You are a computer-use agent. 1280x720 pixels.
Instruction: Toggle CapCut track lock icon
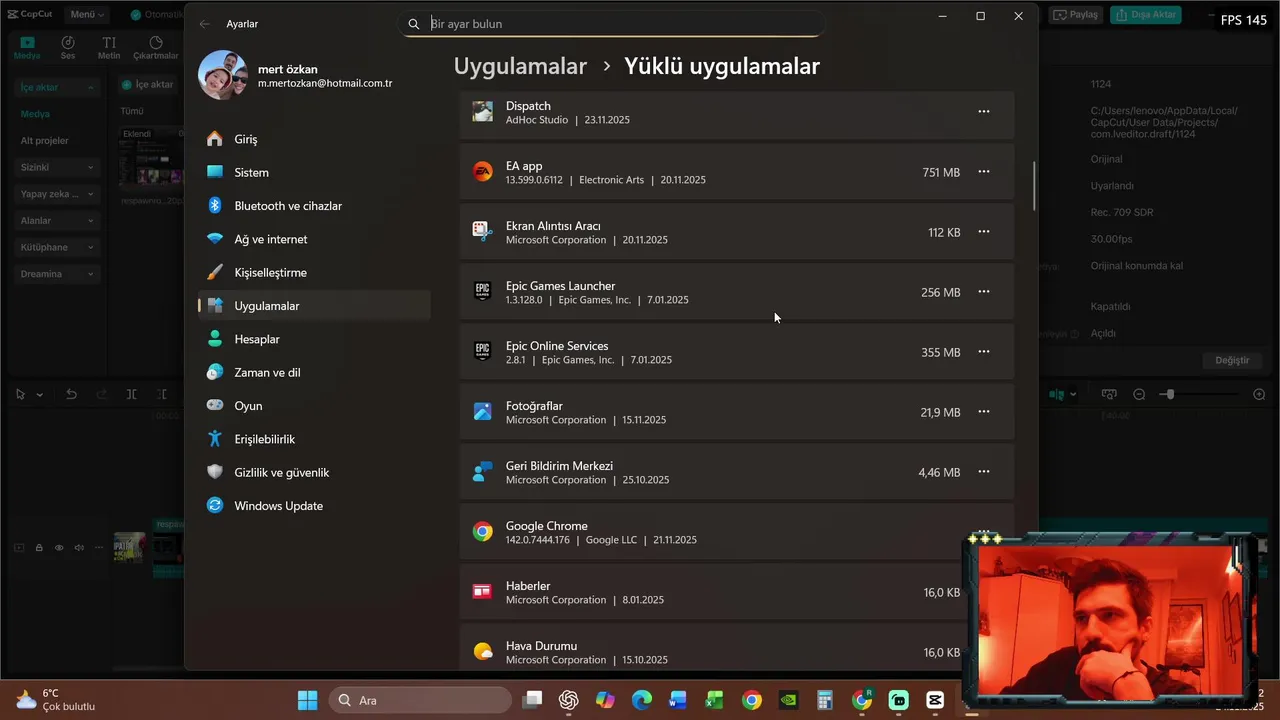coord(39,547)
